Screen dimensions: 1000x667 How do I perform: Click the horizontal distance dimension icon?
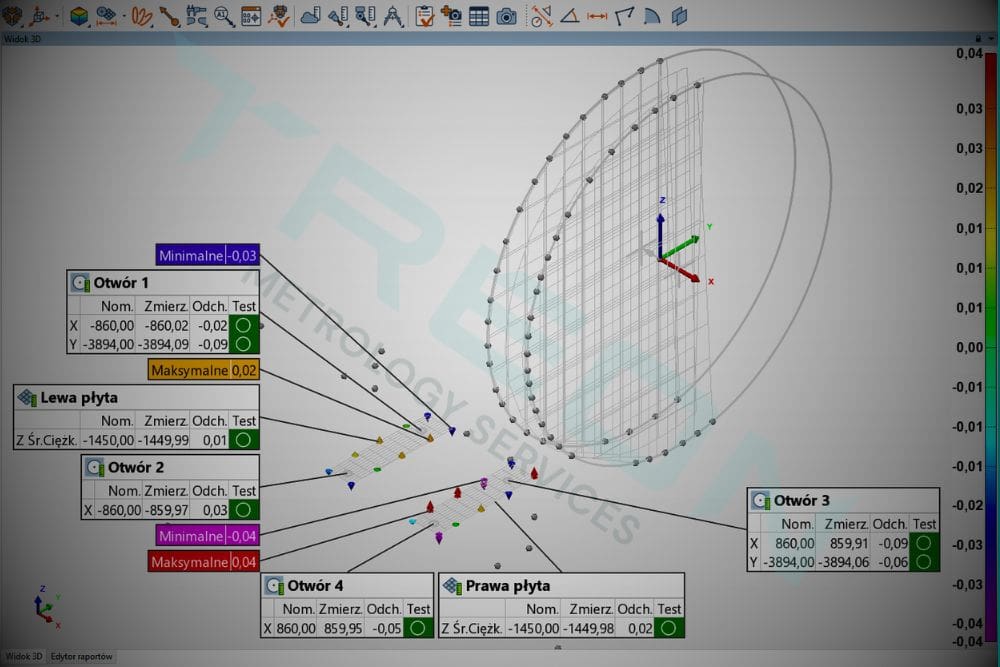coord(597,15)
